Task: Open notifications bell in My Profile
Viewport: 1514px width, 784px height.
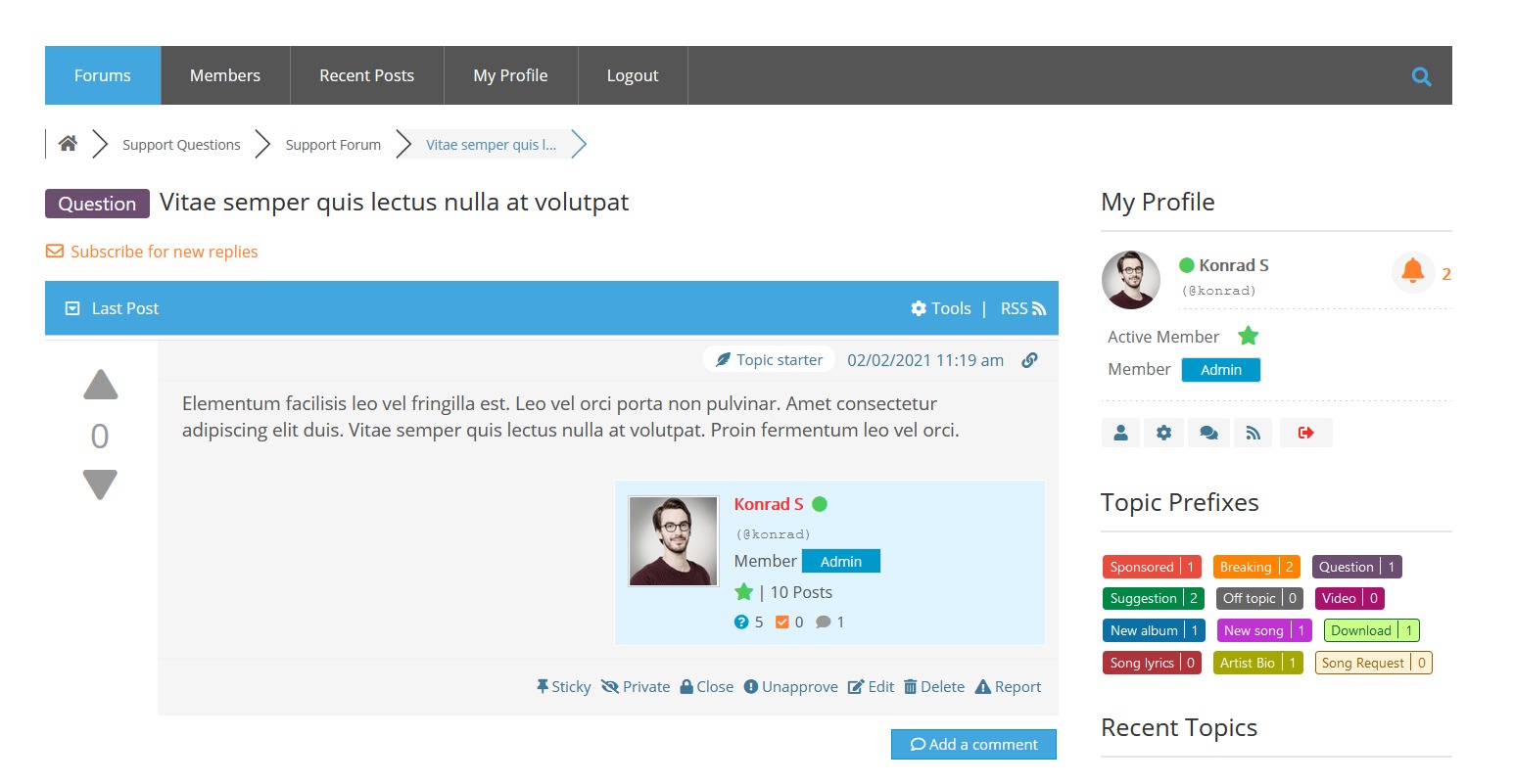Action: [x=1412, y=271]
